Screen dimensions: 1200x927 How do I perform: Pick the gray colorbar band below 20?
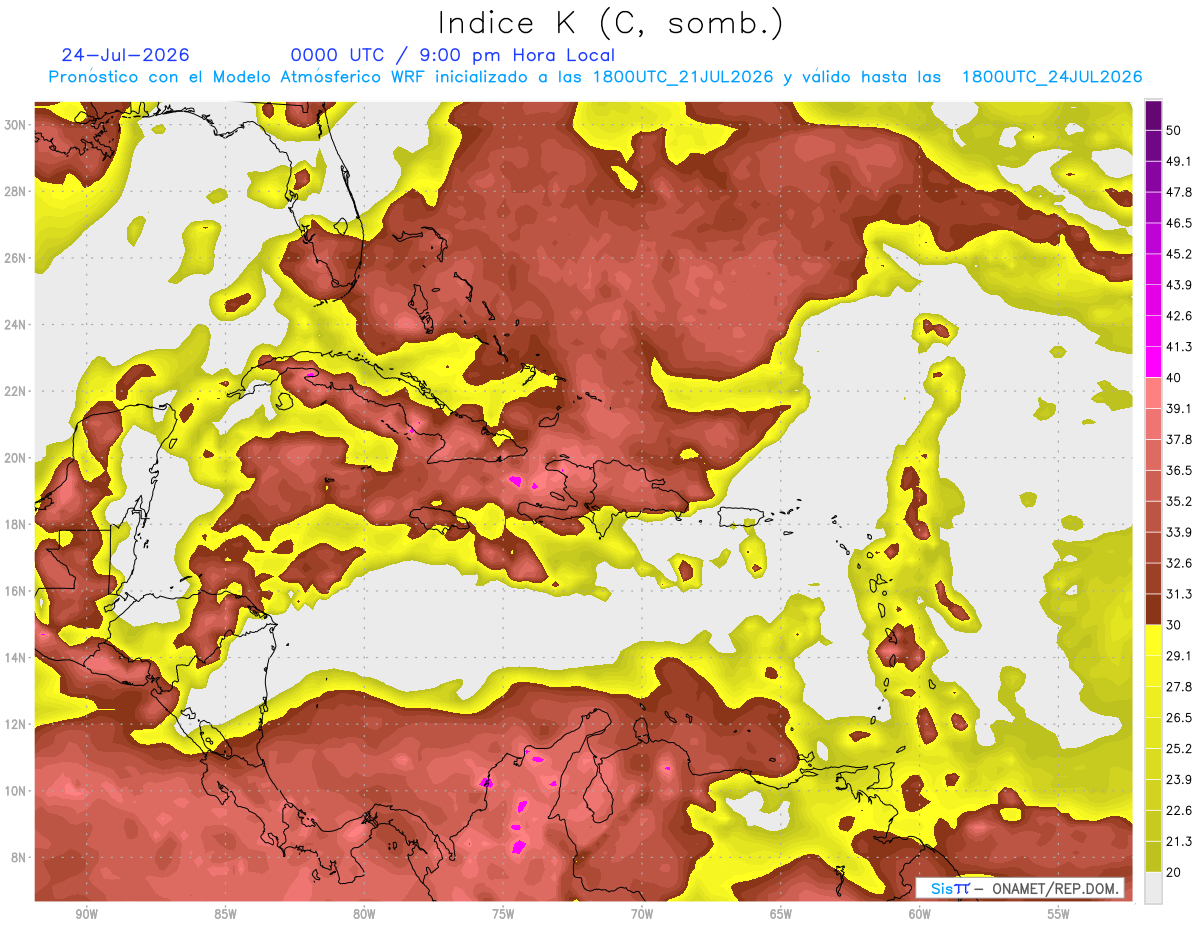1153,888
